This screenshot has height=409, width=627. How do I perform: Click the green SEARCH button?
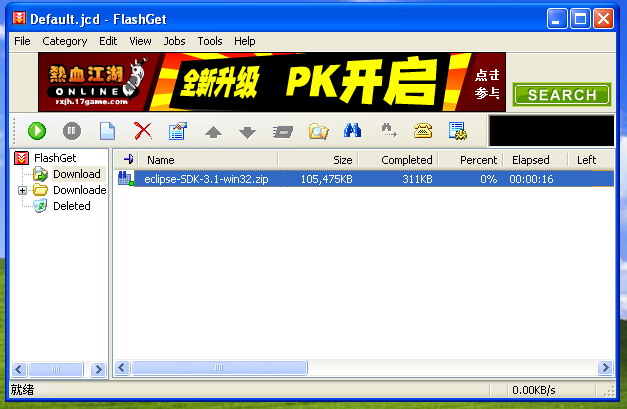point(561,95)
